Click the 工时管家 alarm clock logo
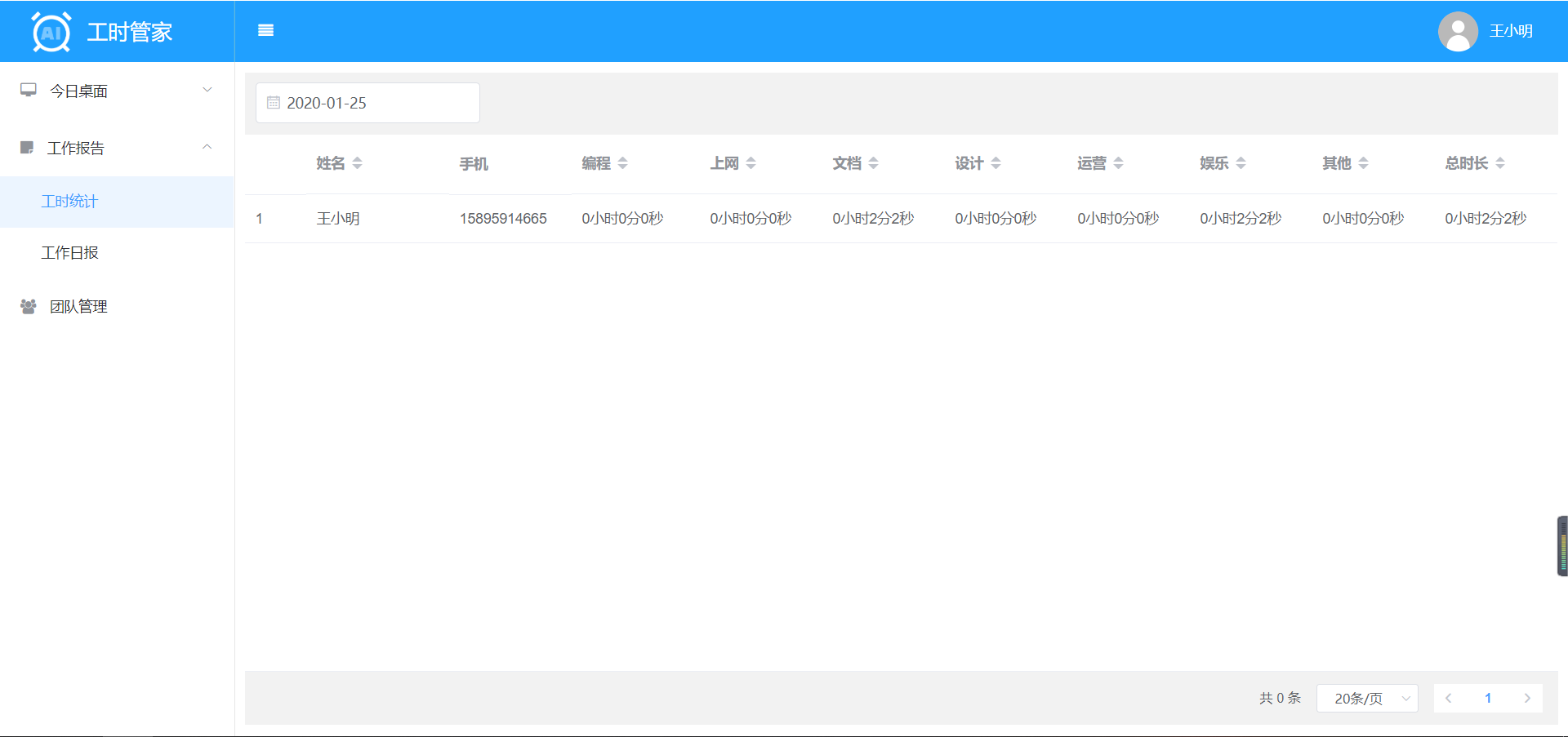This screenshot has height=737, width=1568. (51, 33)
